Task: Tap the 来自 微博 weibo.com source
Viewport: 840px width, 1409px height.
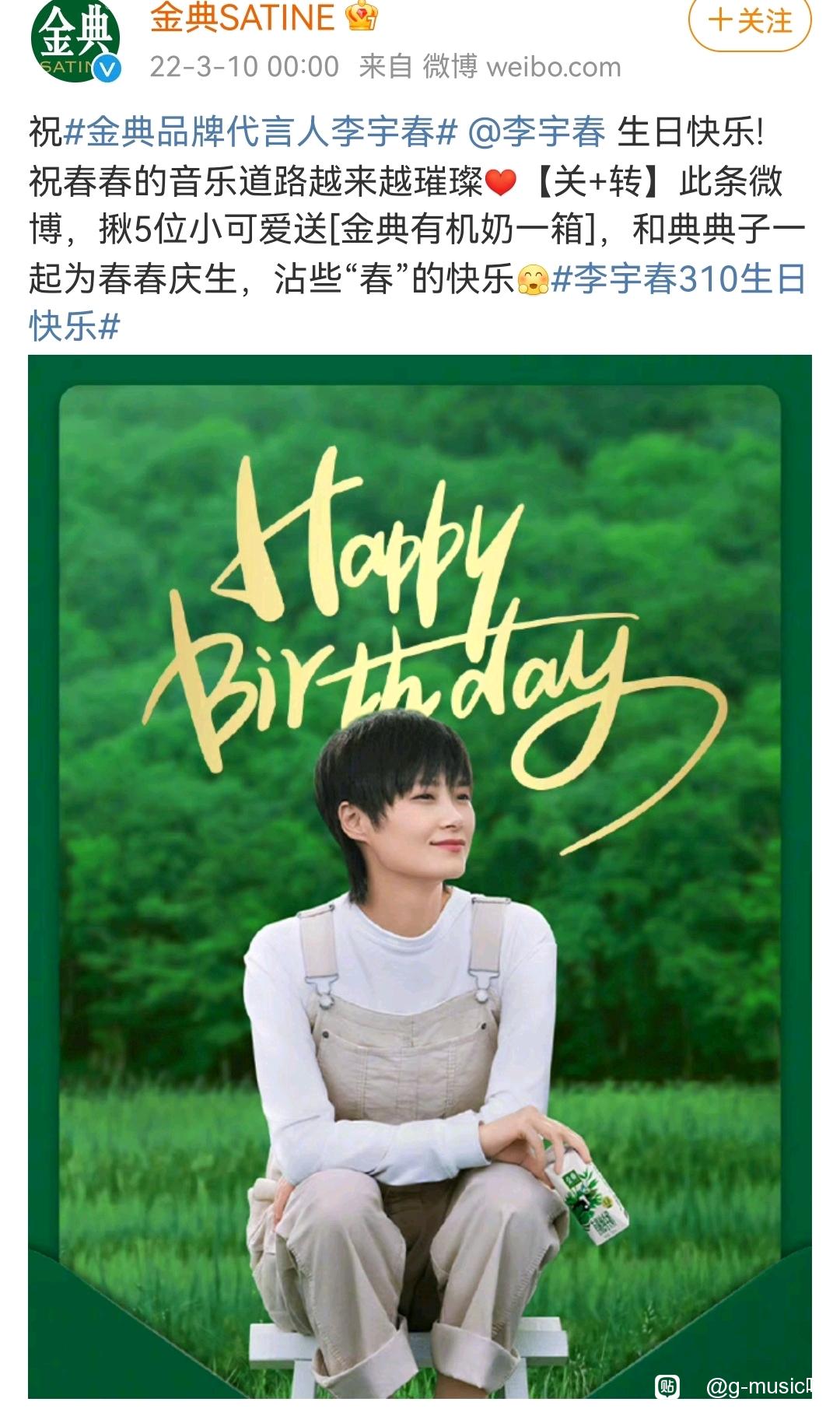Action: (490, 67)
